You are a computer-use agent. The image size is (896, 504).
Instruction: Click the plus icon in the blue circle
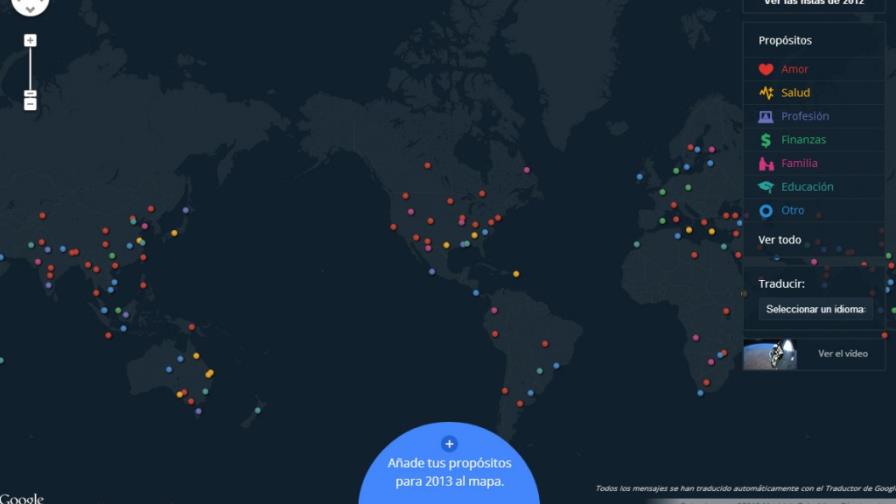(449, 443)
